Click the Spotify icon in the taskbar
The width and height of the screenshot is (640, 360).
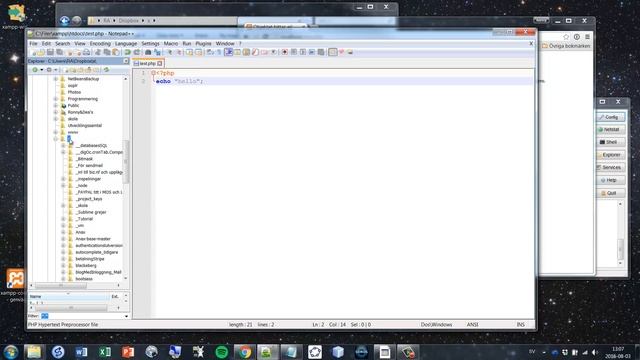(222, 352)
